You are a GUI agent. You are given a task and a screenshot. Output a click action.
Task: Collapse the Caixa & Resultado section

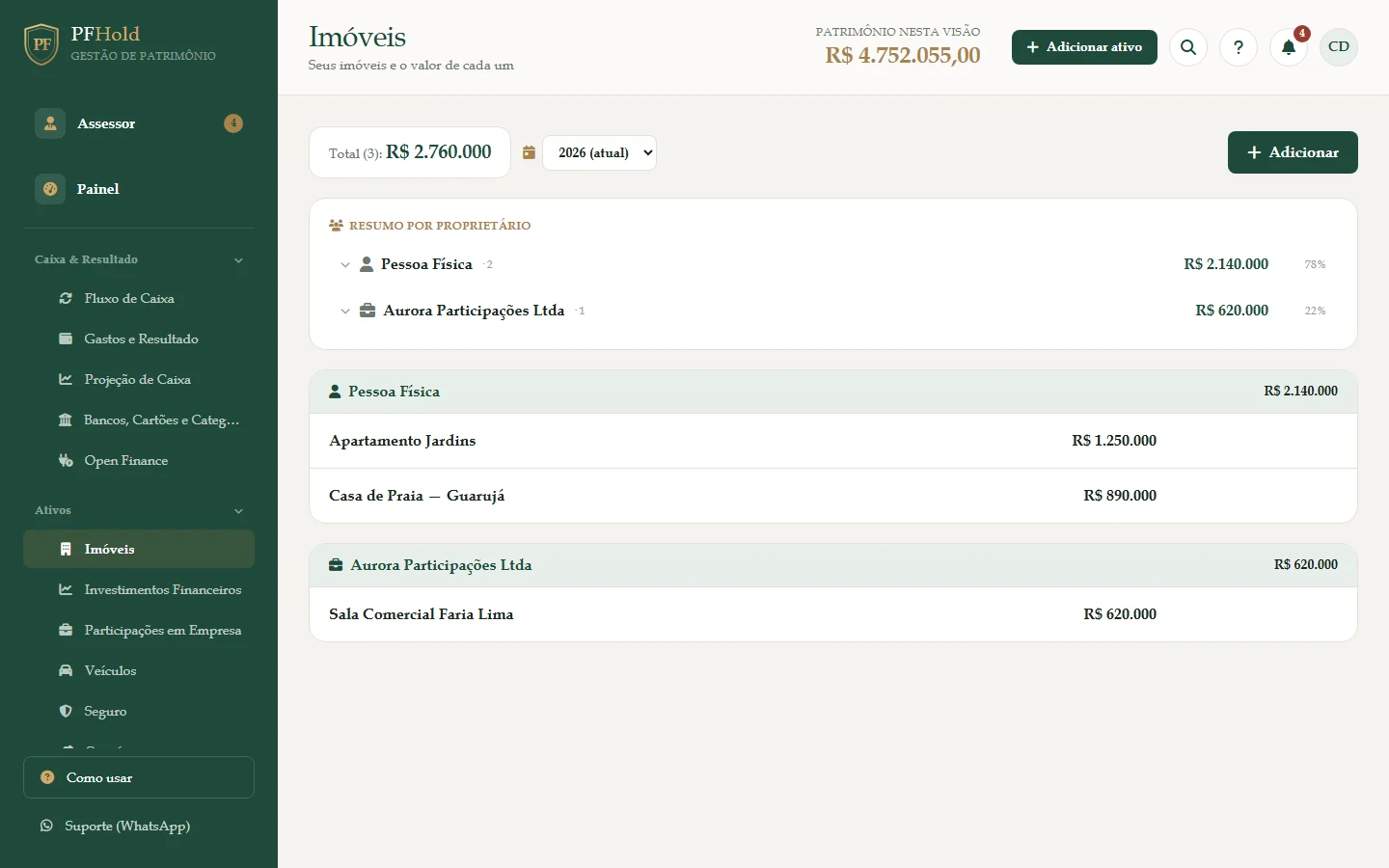(139, 259)
